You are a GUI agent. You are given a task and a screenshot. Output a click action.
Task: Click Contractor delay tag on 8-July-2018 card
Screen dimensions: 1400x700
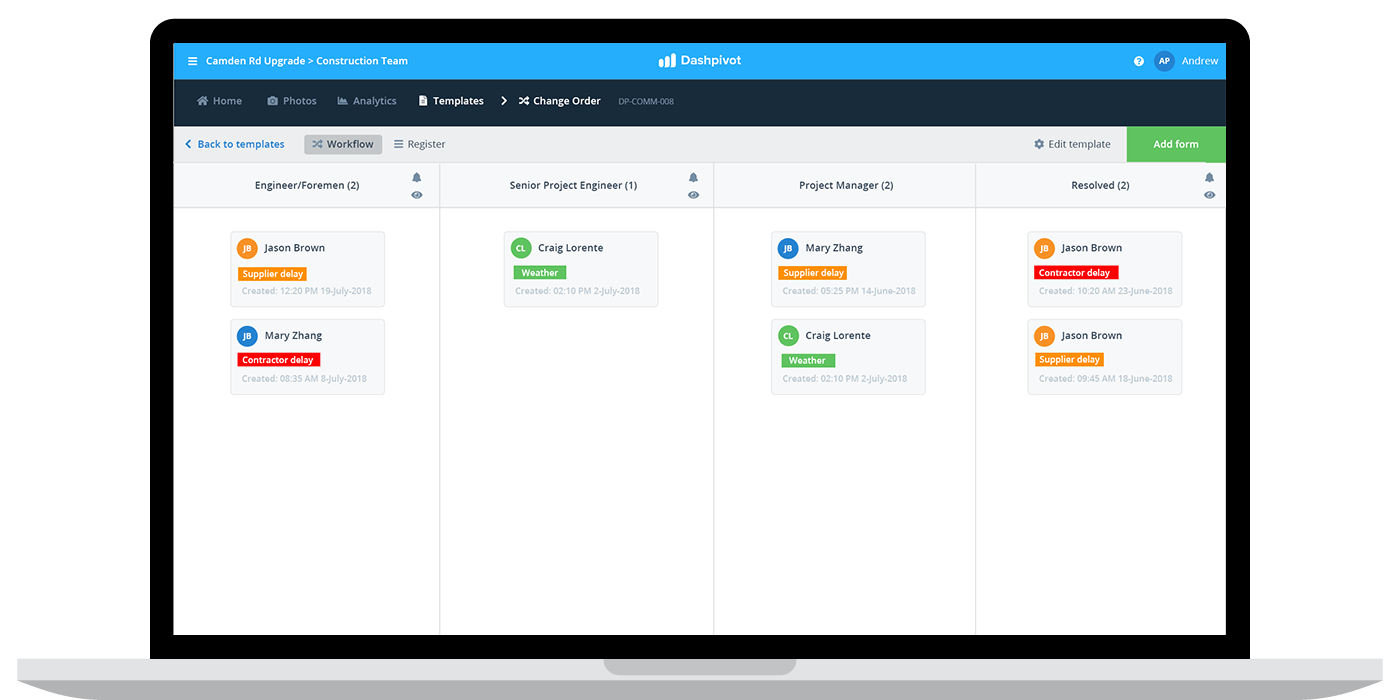click(x=279, y=360)
